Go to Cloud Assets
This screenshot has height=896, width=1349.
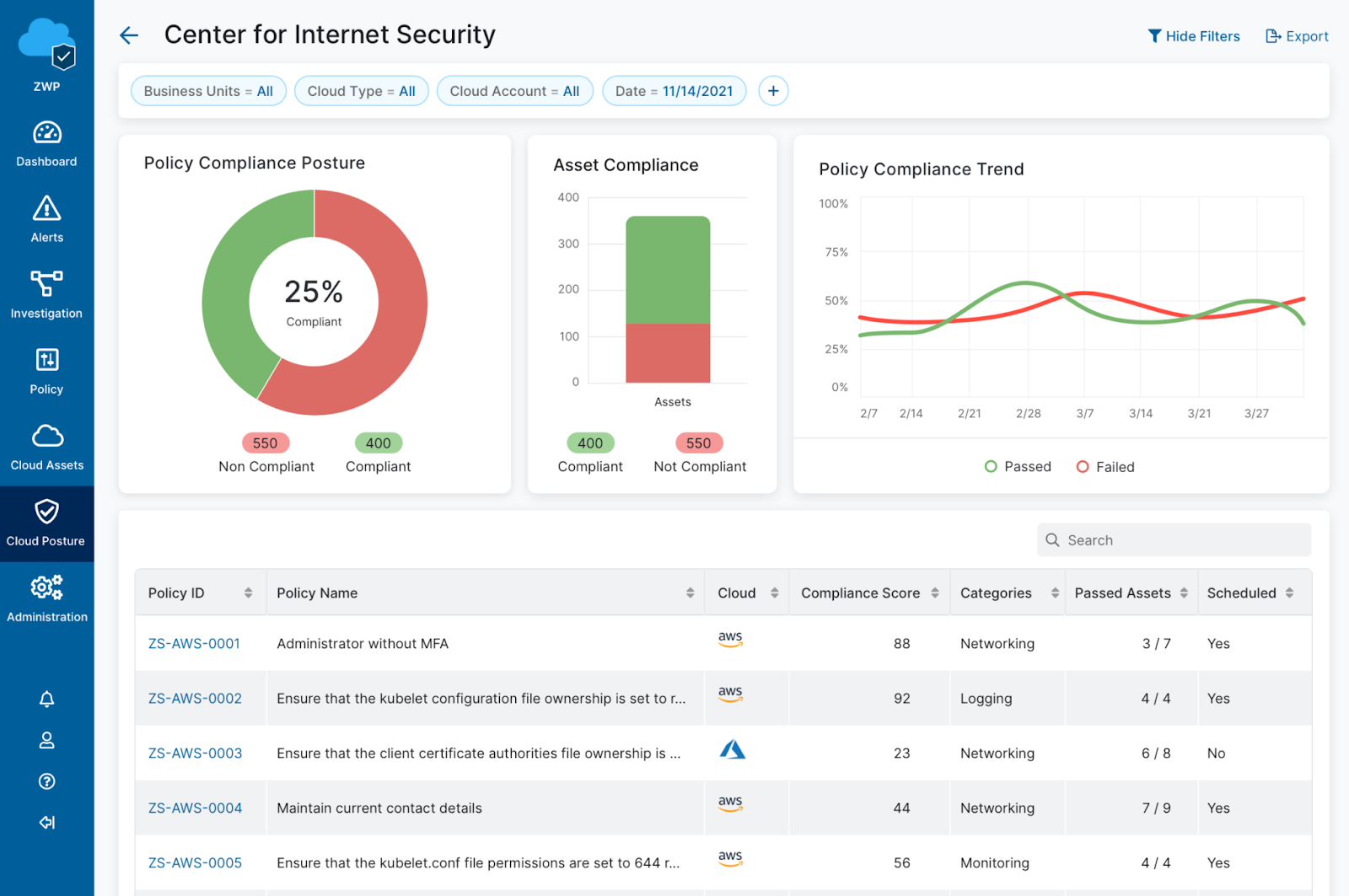point(46,447)
